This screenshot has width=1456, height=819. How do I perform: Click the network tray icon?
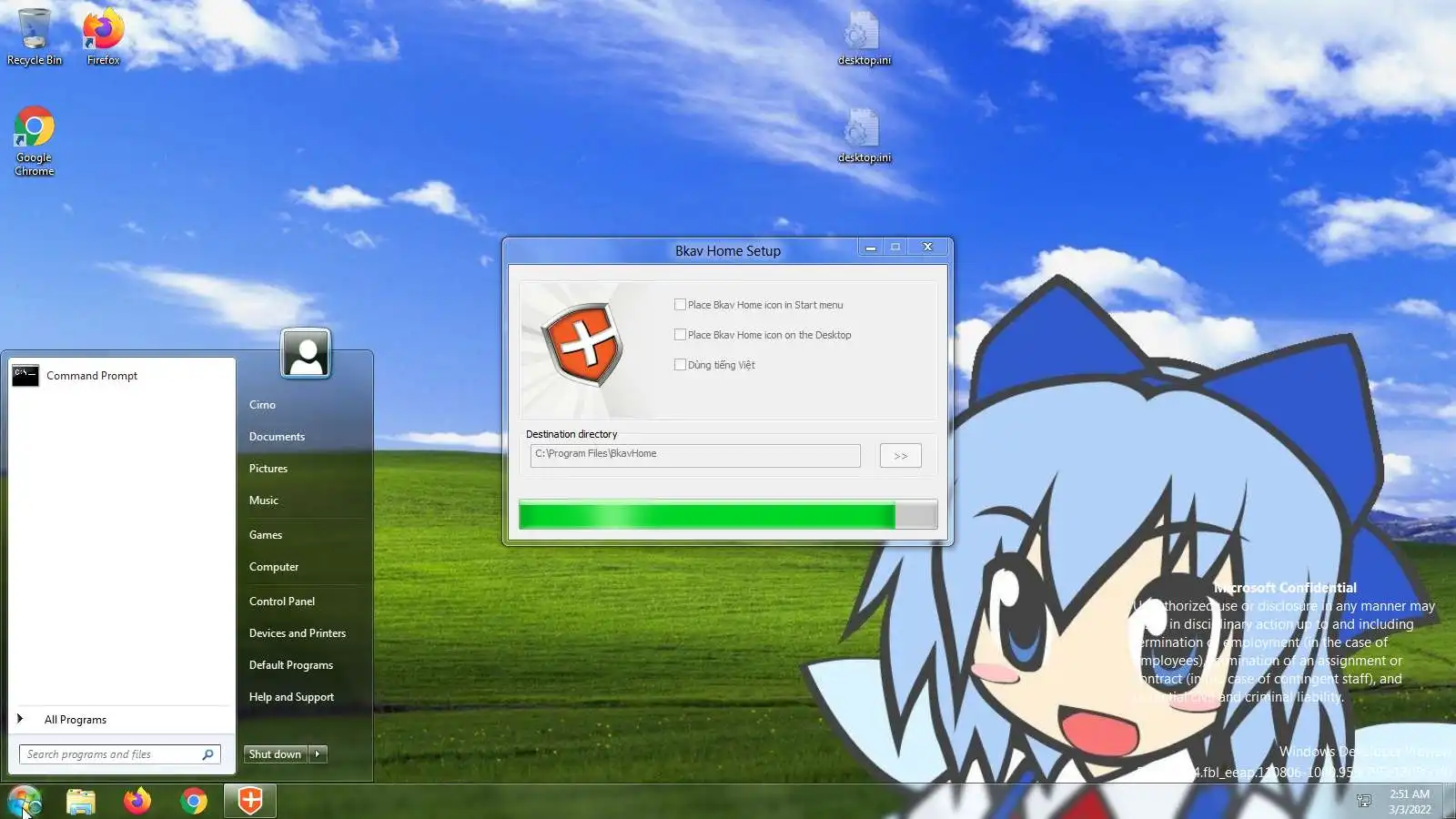(x=1363, y=801)
